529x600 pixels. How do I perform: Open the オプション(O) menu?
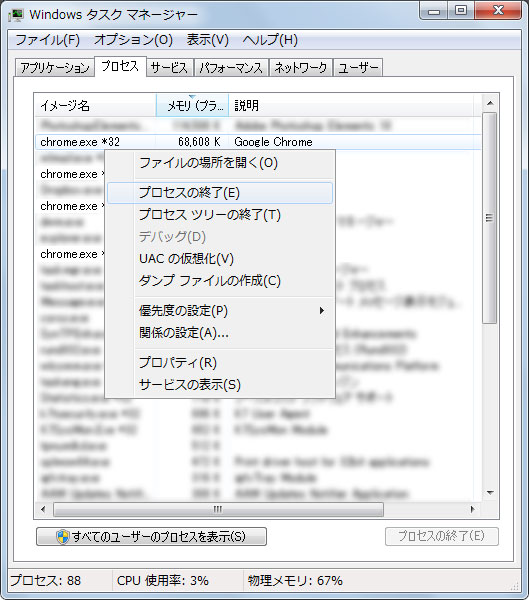coord(133,40)
